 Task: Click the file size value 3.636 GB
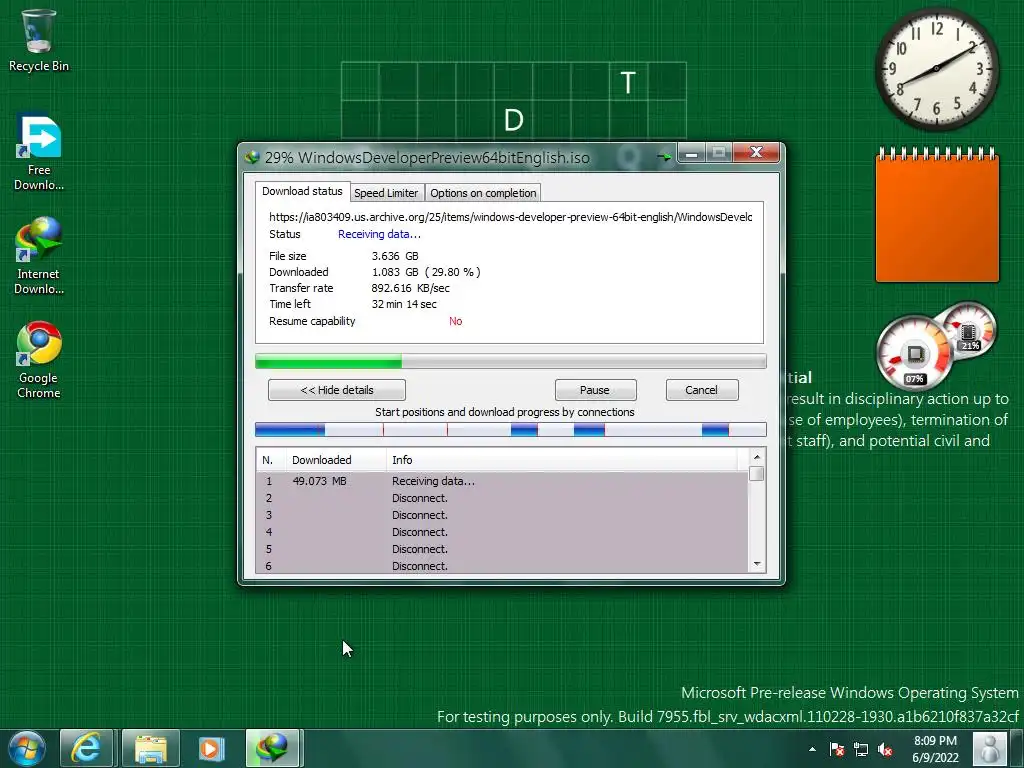(395, 256)
